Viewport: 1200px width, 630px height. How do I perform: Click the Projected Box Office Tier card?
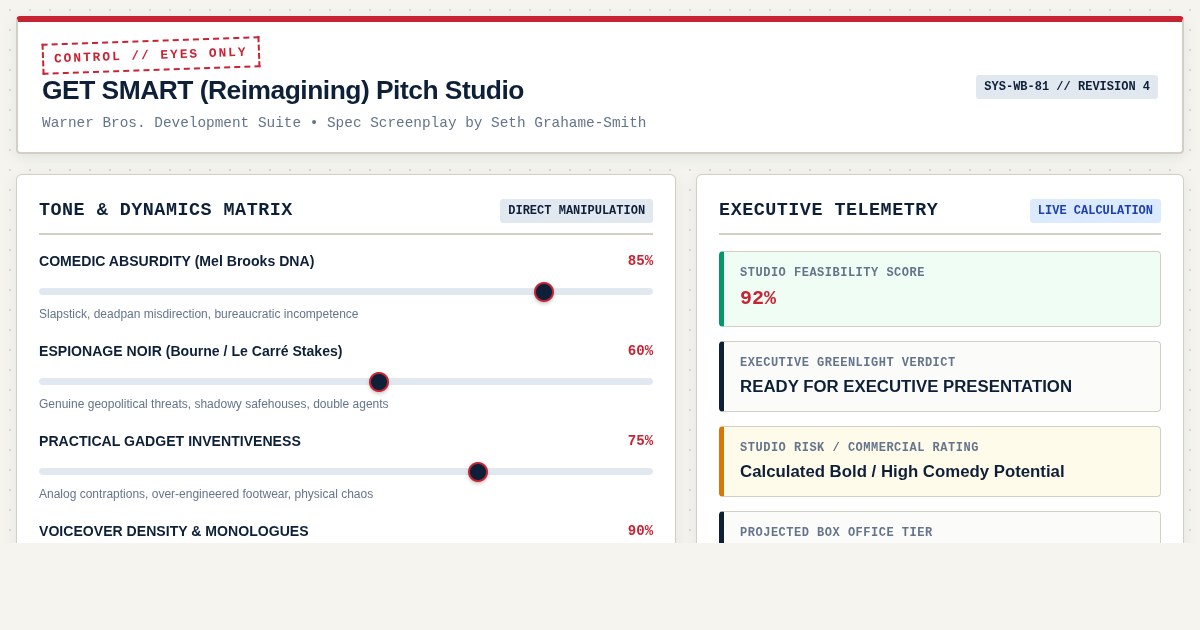[940, 528]
